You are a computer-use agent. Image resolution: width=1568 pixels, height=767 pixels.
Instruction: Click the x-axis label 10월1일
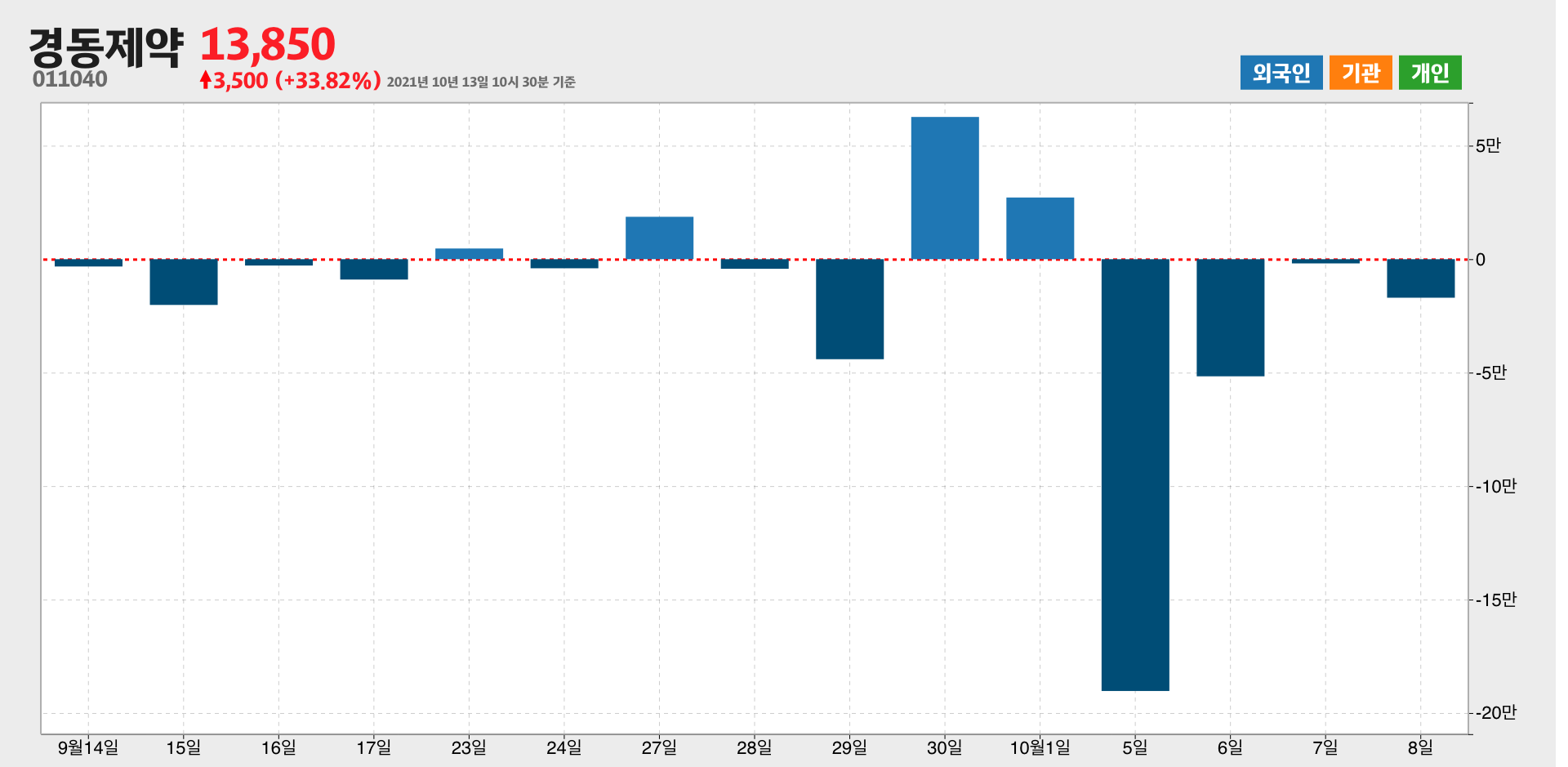1040,747
